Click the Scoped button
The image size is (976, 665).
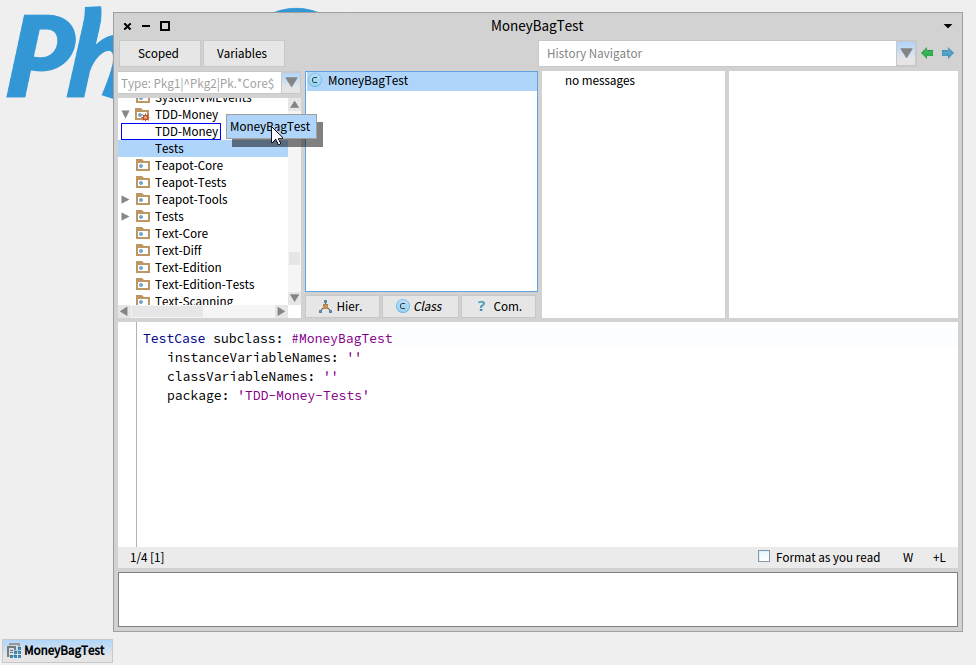point(159,54)
